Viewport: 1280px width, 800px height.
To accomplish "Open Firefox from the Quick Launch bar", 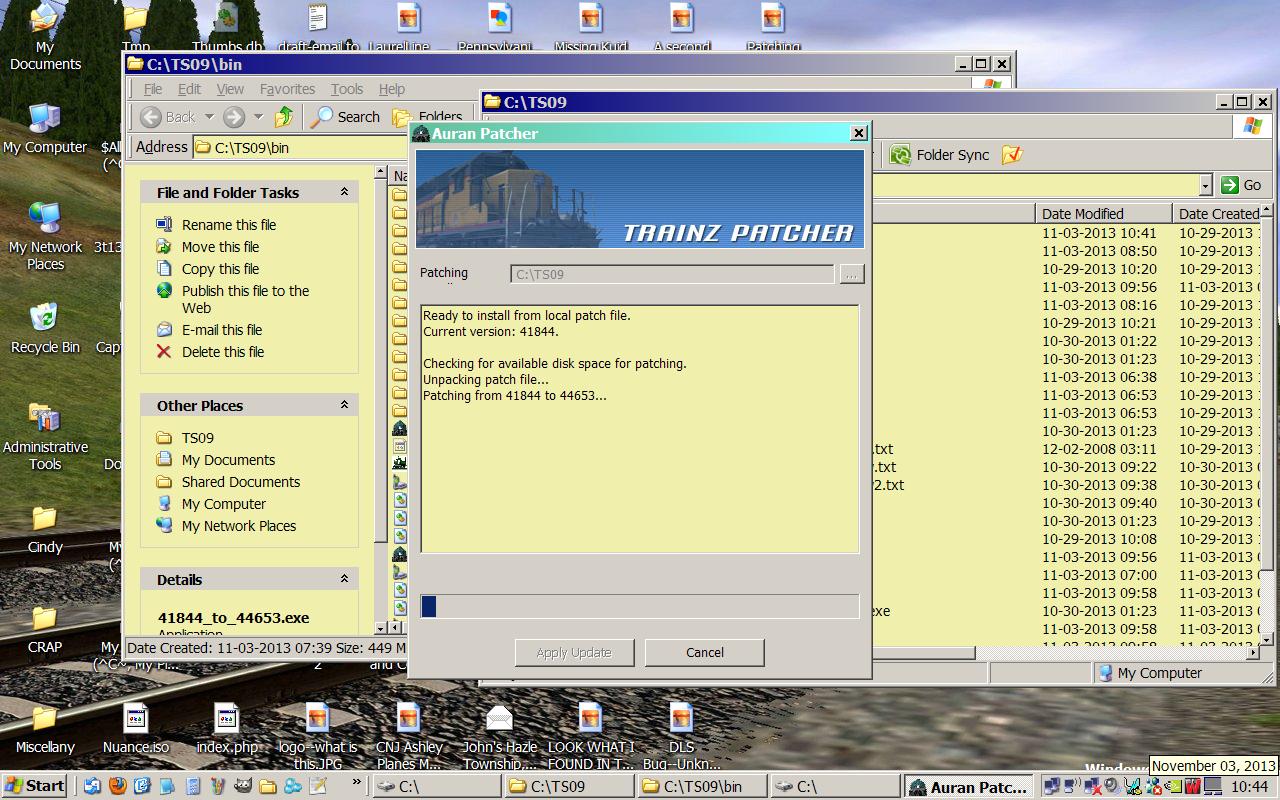I will (116, 786).
